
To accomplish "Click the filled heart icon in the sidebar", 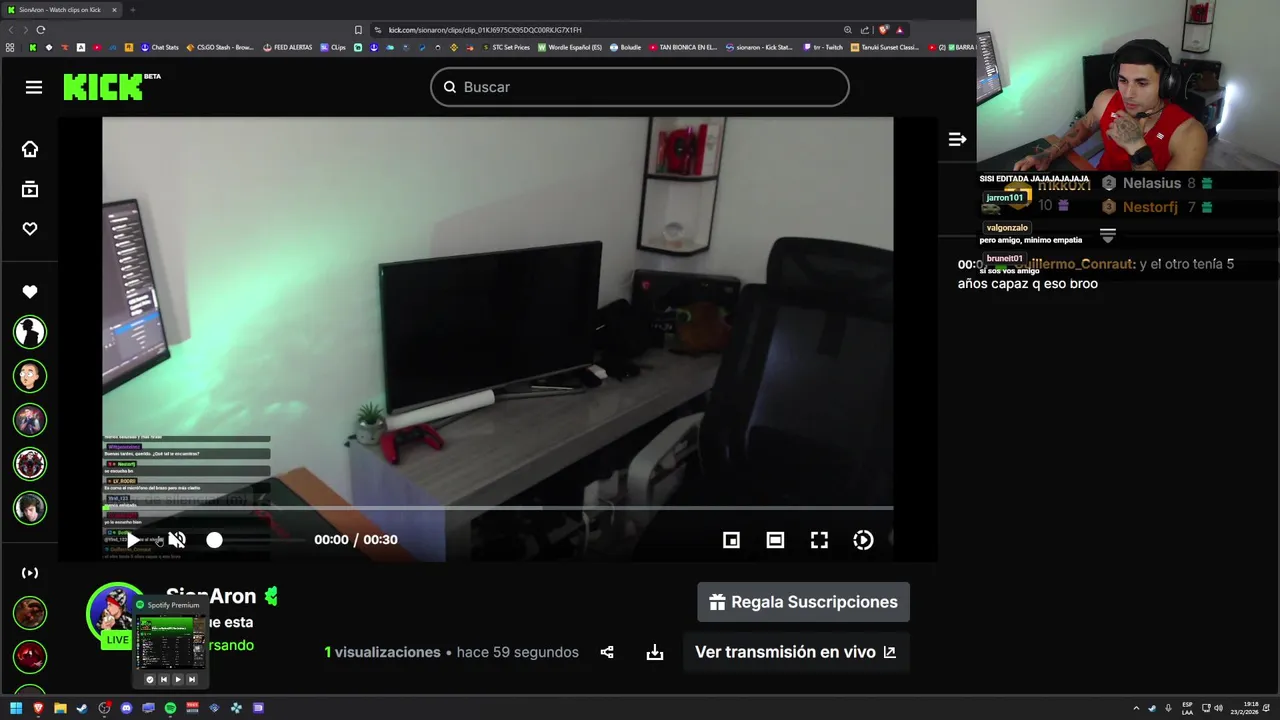I will point(30,292).
